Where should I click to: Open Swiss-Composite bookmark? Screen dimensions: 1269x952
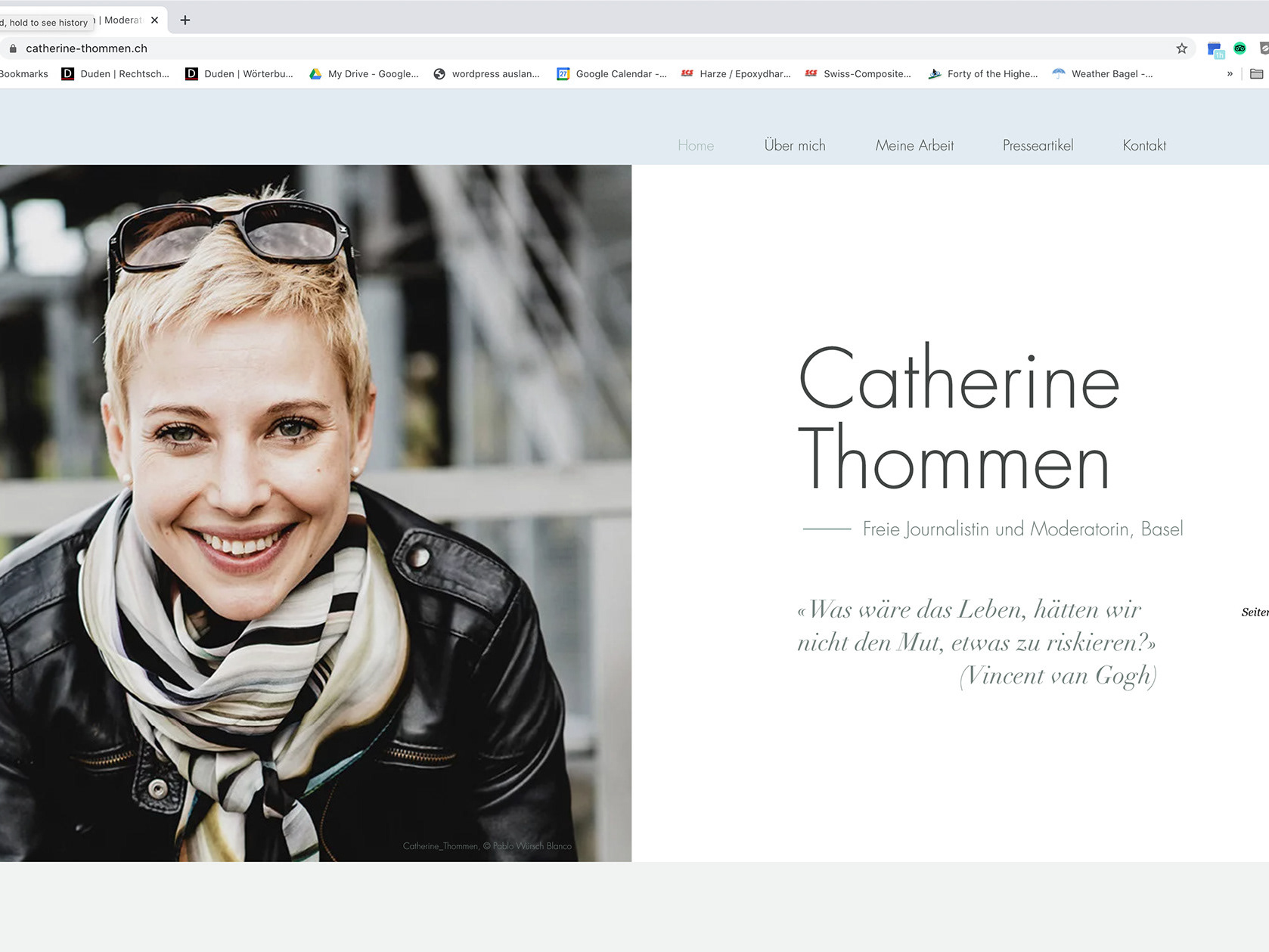click(x=858, y=74)
